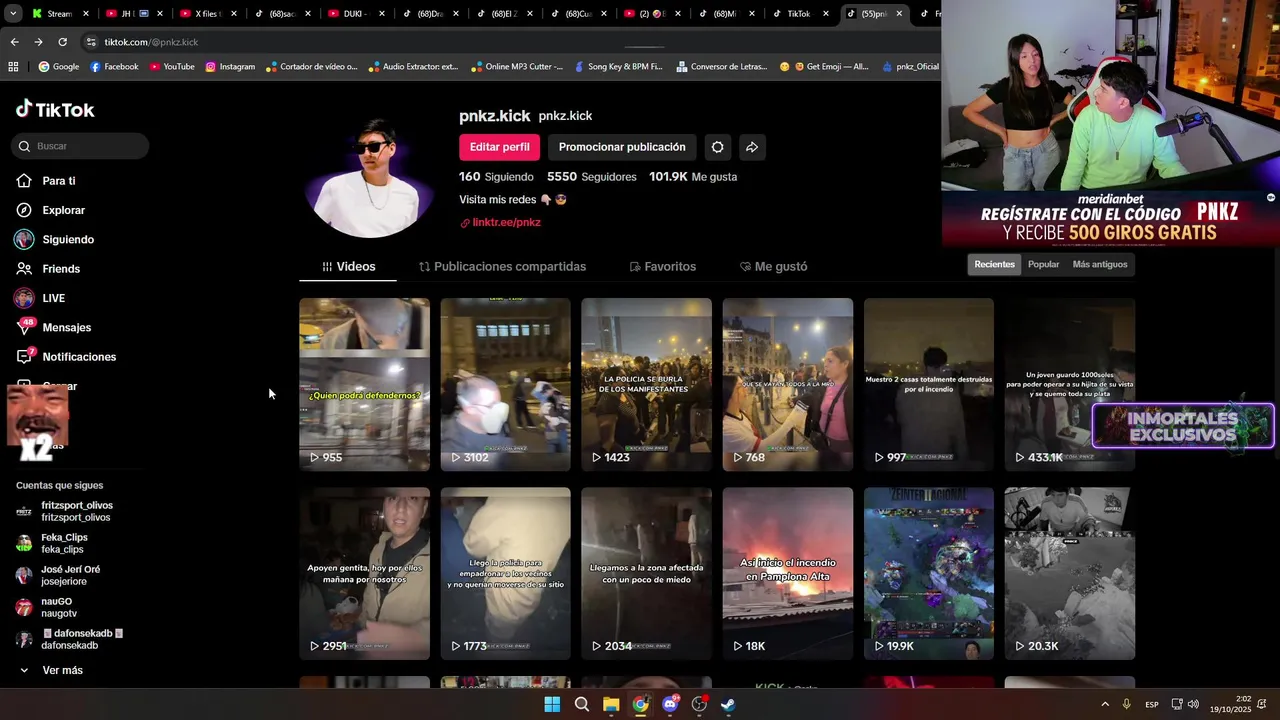
Task: Open Online MP3 Cutter bookmark
Action: click(x=517, y=67)
